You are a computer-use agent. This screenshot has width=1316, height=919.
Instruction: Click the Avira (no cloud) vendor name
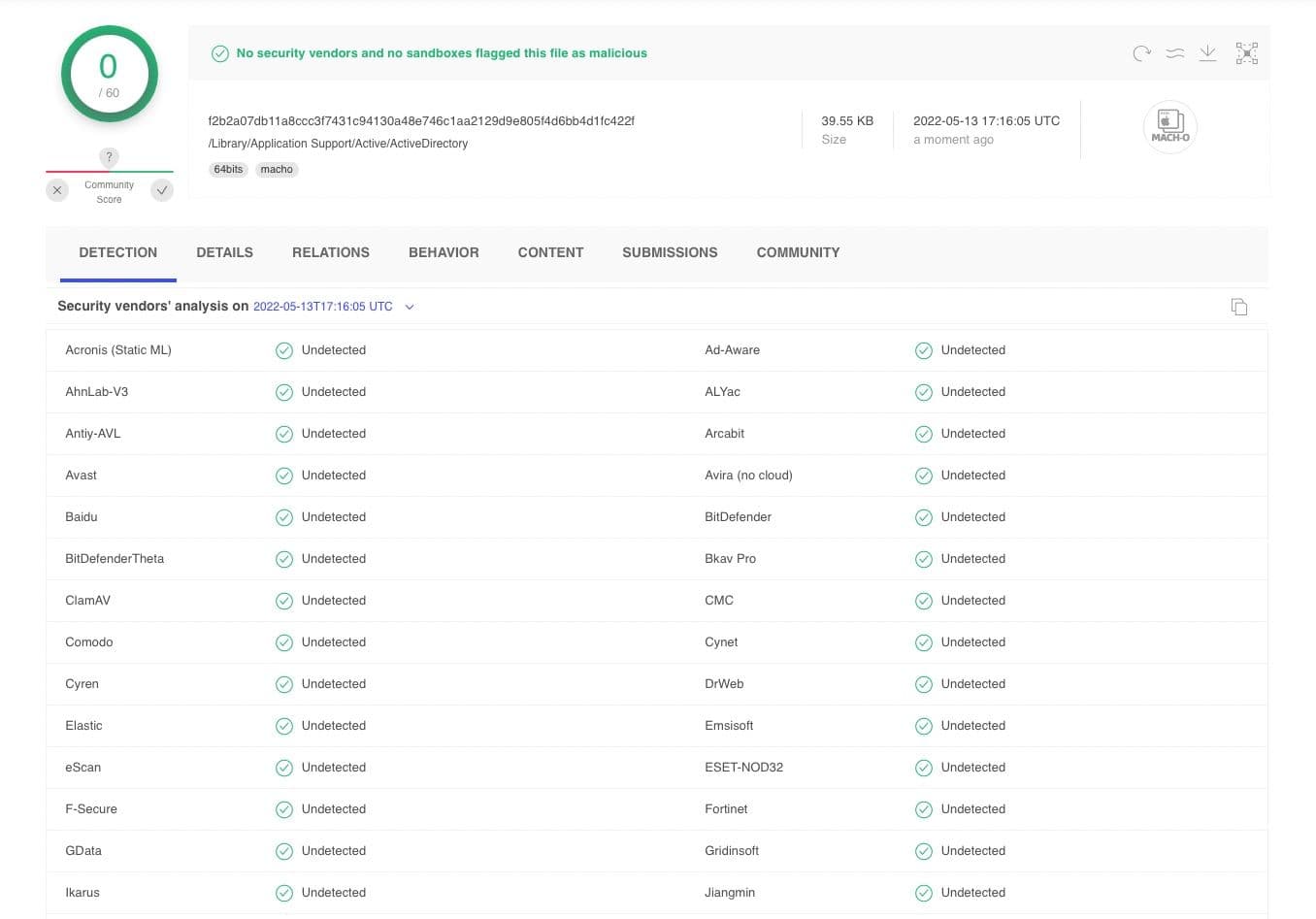click(x=748, y=476)
